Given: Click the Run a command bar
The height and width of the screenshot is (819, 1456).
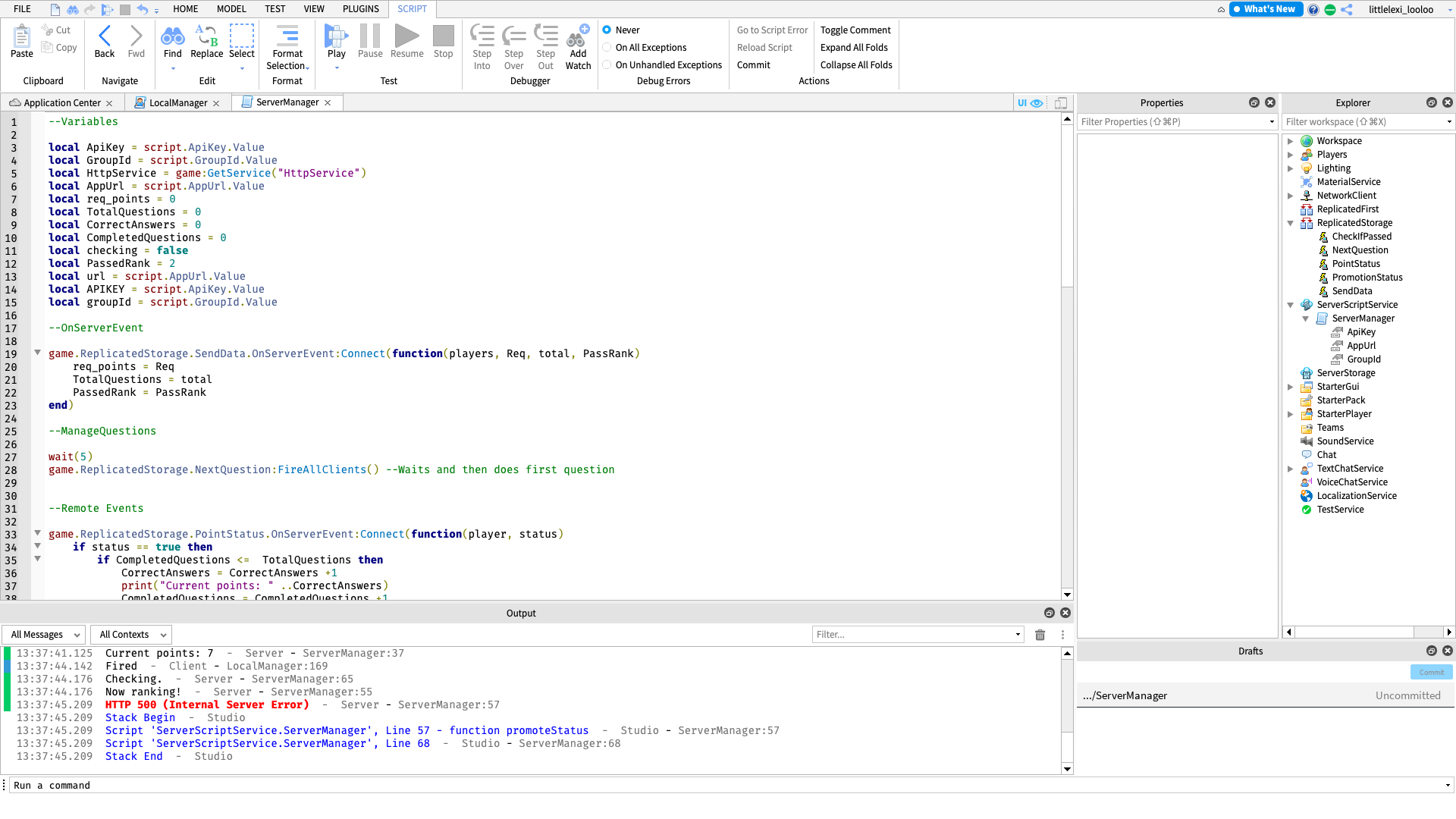Looking at the screenshot, I should tap(728, 785).
